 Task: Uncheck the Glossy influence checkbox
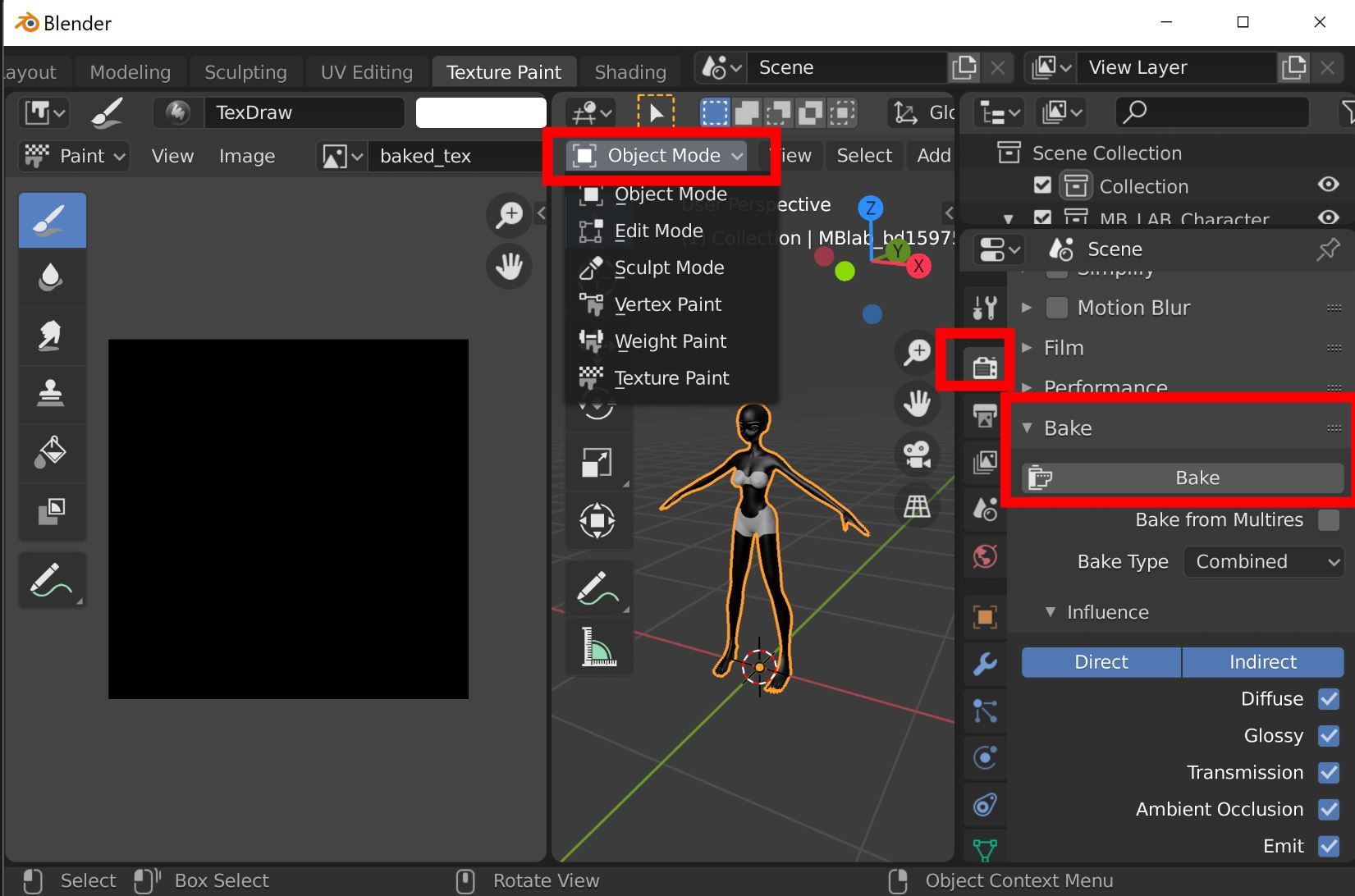(x=1329, y=735)
